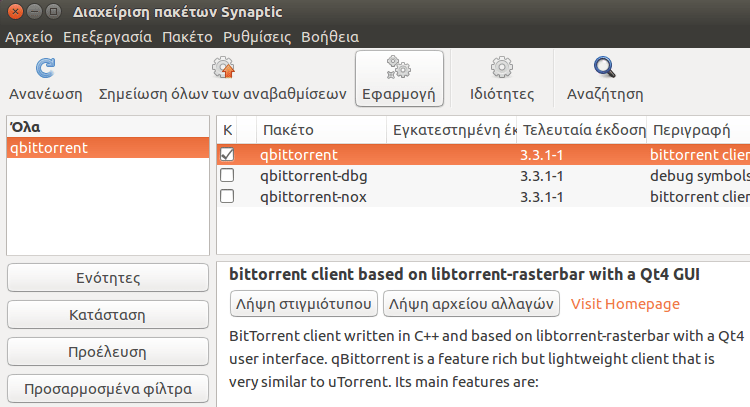The width and height of the screenshot is (750, 407).
Task: Mark the qbittorrent-dbg package checkbox
Action: 227,176
